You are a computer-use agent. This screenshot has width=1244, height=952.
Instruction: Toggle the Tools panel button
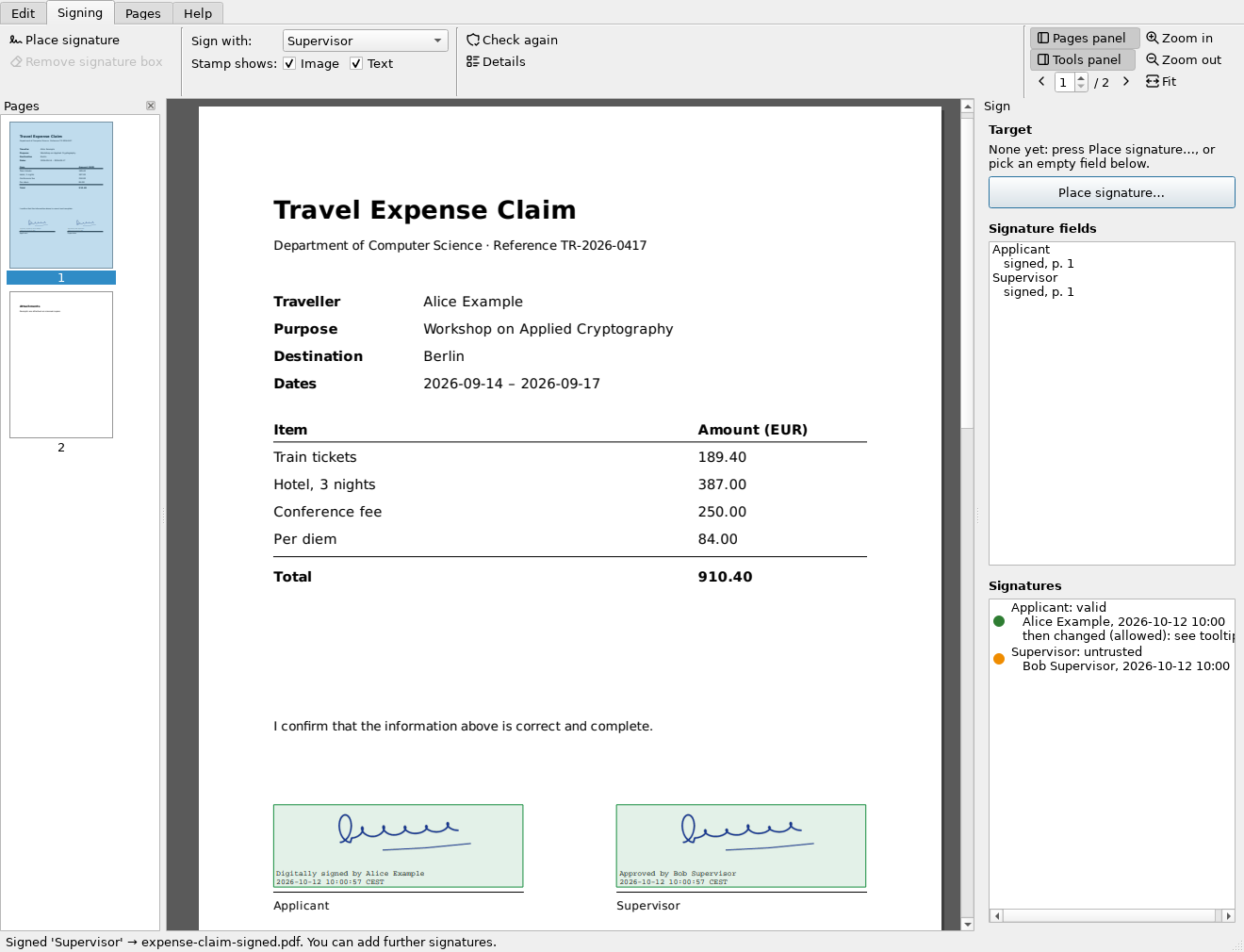click(x=1082, y=59)
